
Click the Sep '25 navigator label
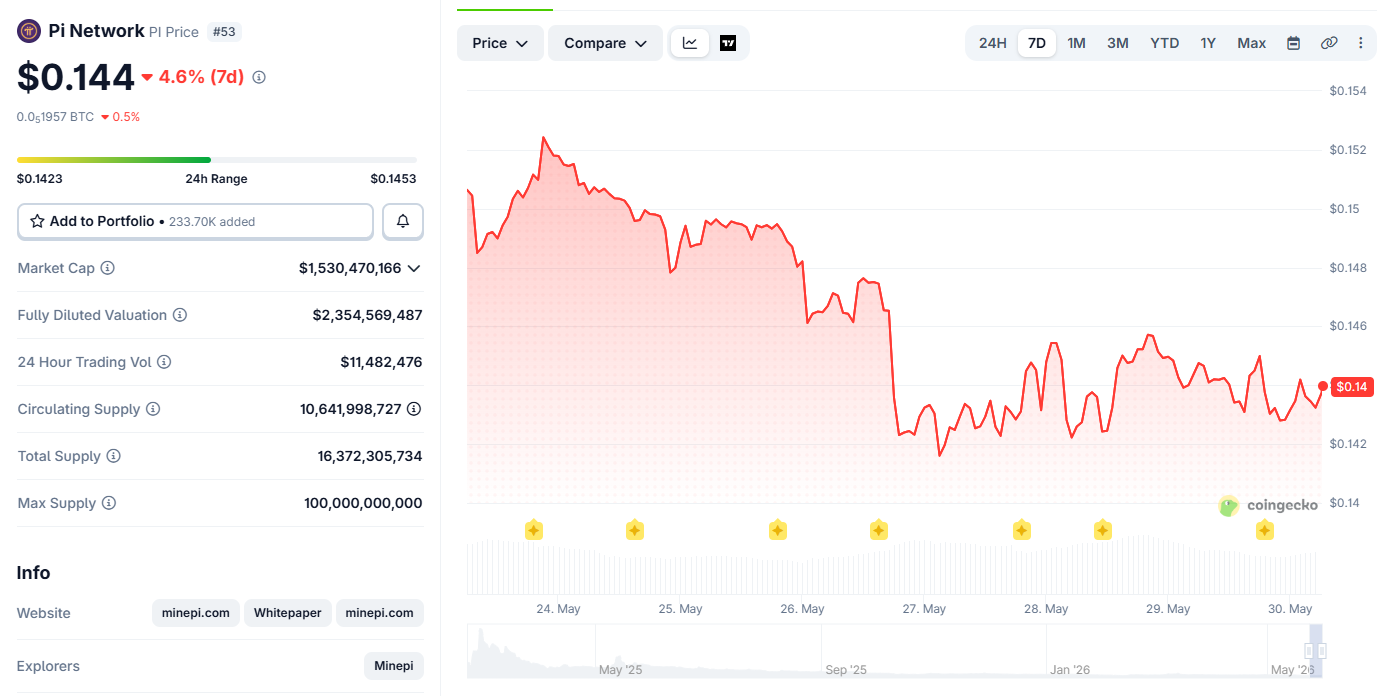point(846,669)
